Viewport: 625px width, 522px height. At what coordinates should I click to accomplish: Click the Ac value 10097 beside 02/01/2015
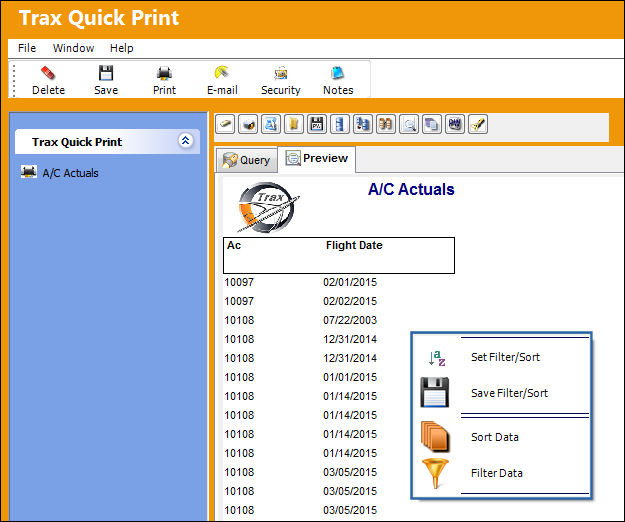pos(239,282)
